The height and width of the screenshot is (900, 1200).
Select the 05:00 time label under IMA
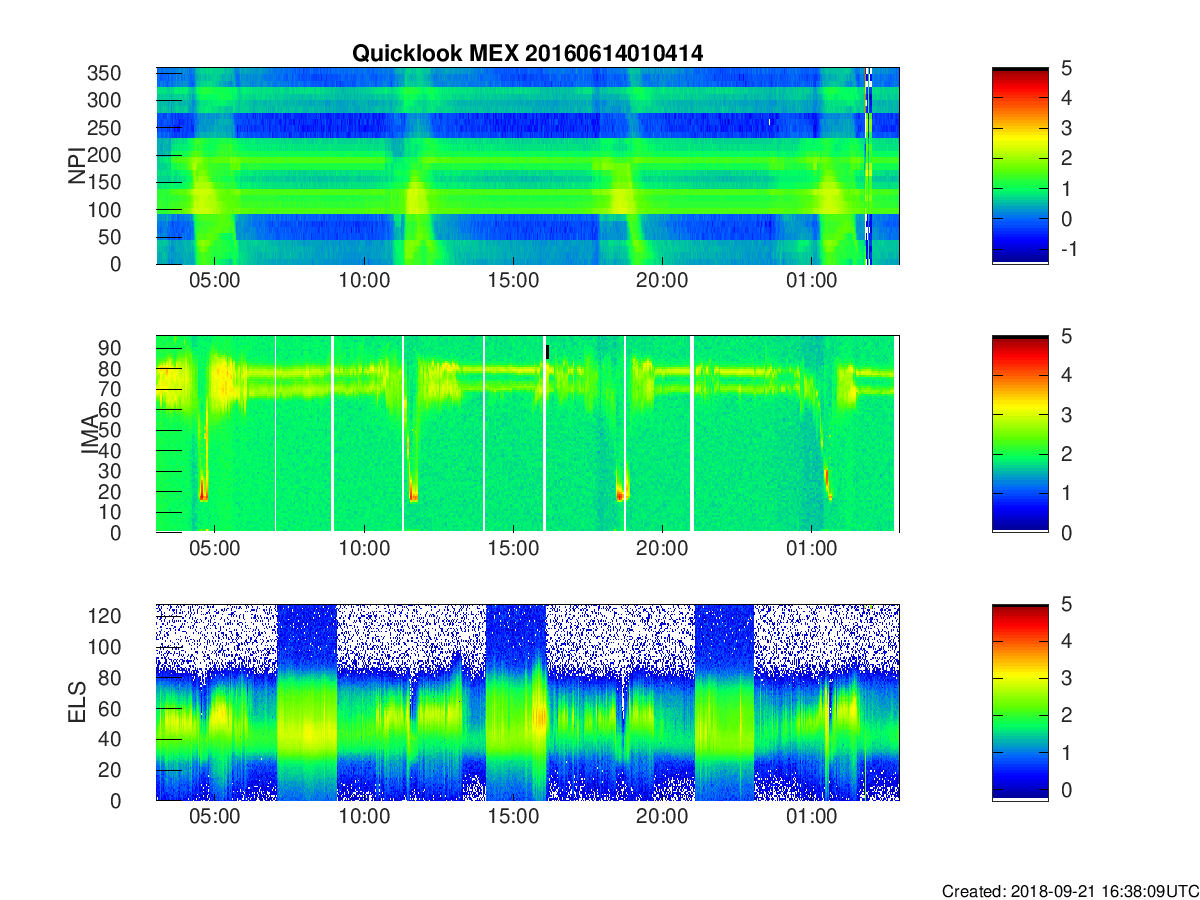coord(215,549)
